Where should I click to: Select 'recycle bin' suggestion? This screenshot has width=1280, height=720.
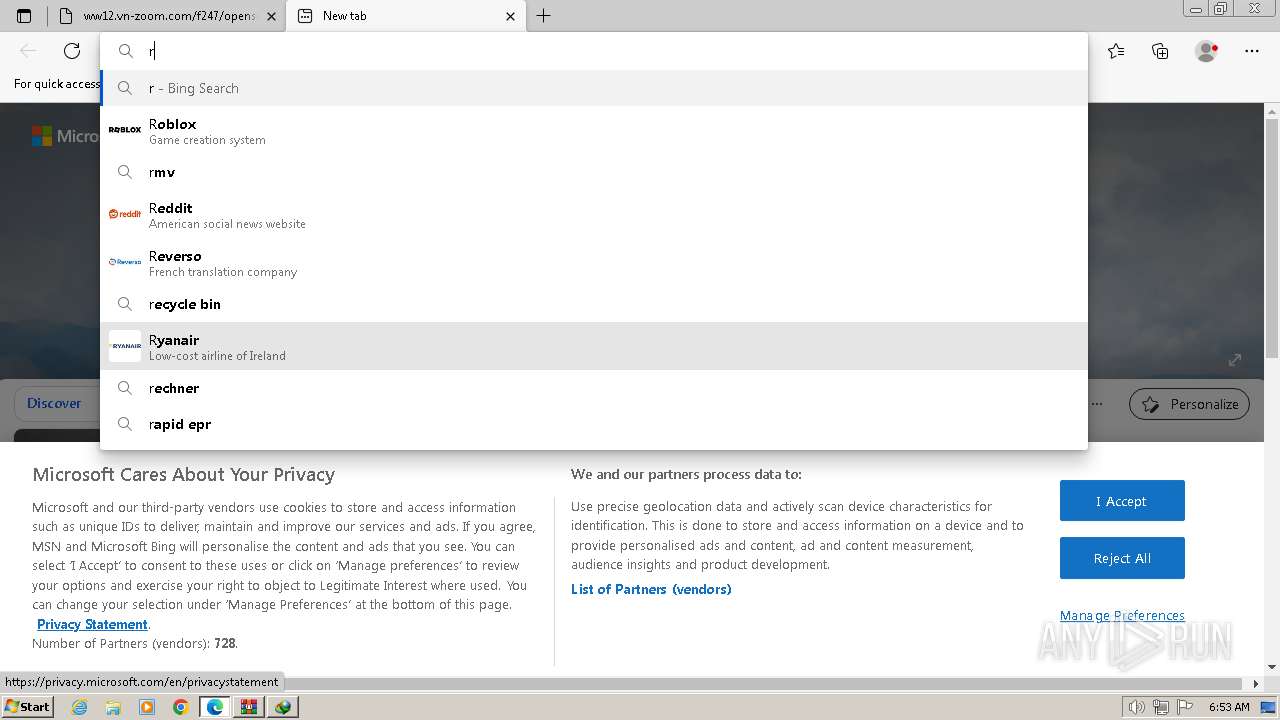(594, 304)
